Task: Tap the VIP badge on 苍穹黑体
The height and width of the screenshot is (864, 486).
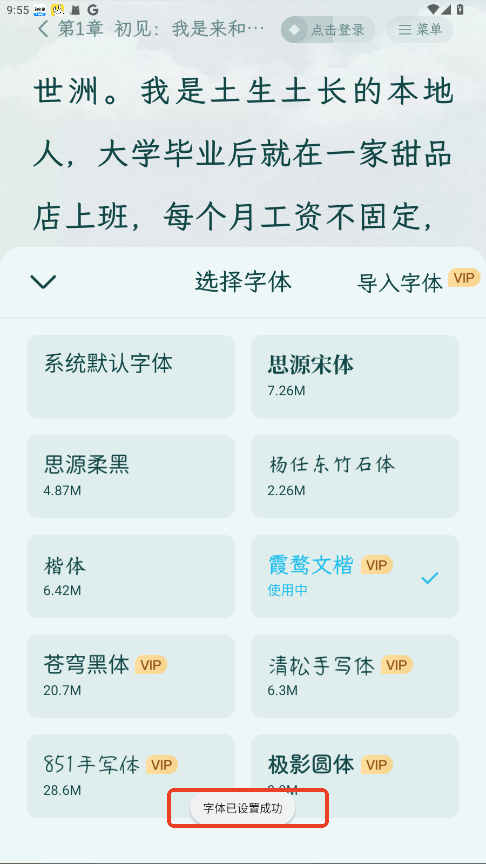Action: point(151,665)
